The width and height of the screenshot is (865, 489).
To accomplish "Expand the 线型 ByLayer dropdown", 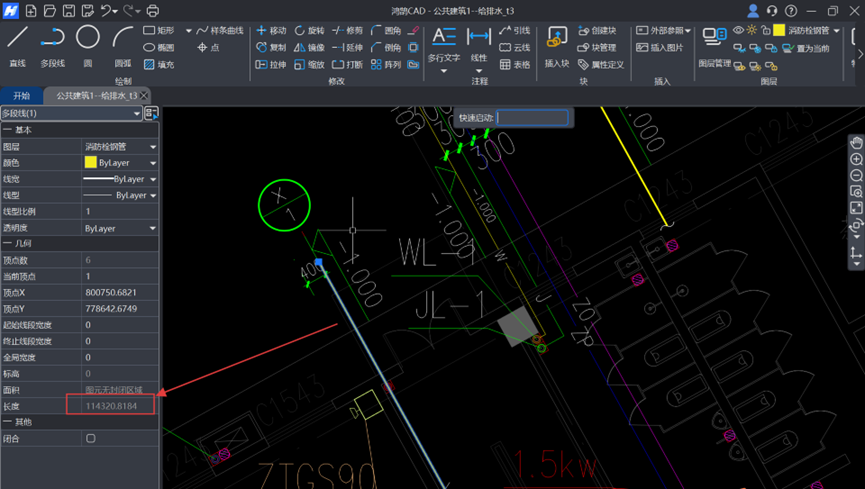I will coord(153,196).
